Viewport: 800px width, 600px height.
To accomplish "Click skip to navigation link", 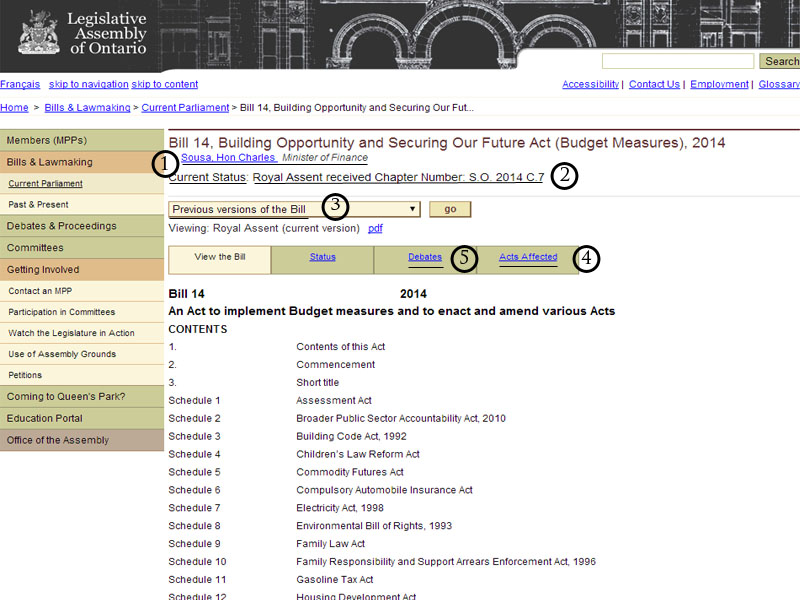I will [89, 84].
